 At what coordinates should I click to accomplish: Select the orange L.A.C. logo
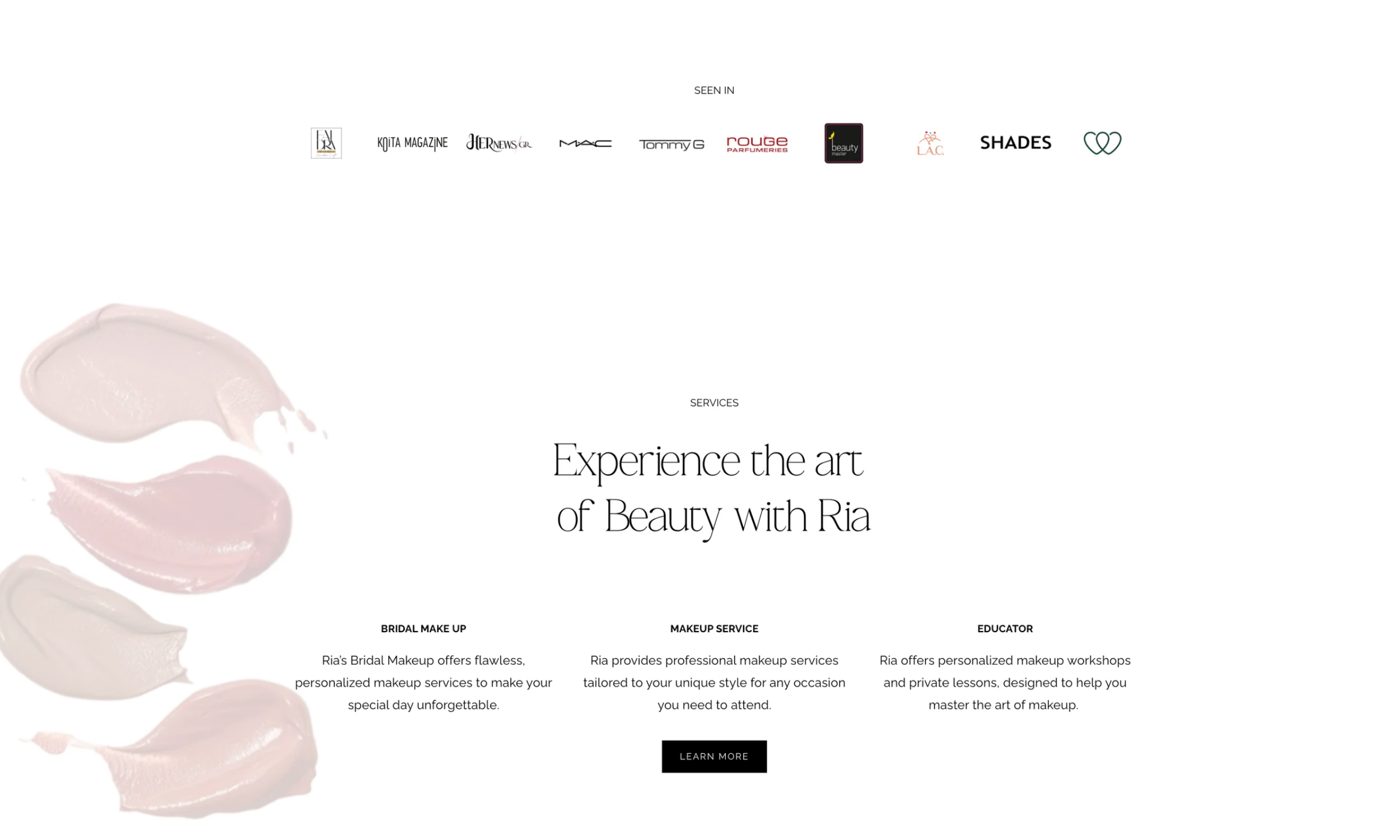(x=930, y=143)
